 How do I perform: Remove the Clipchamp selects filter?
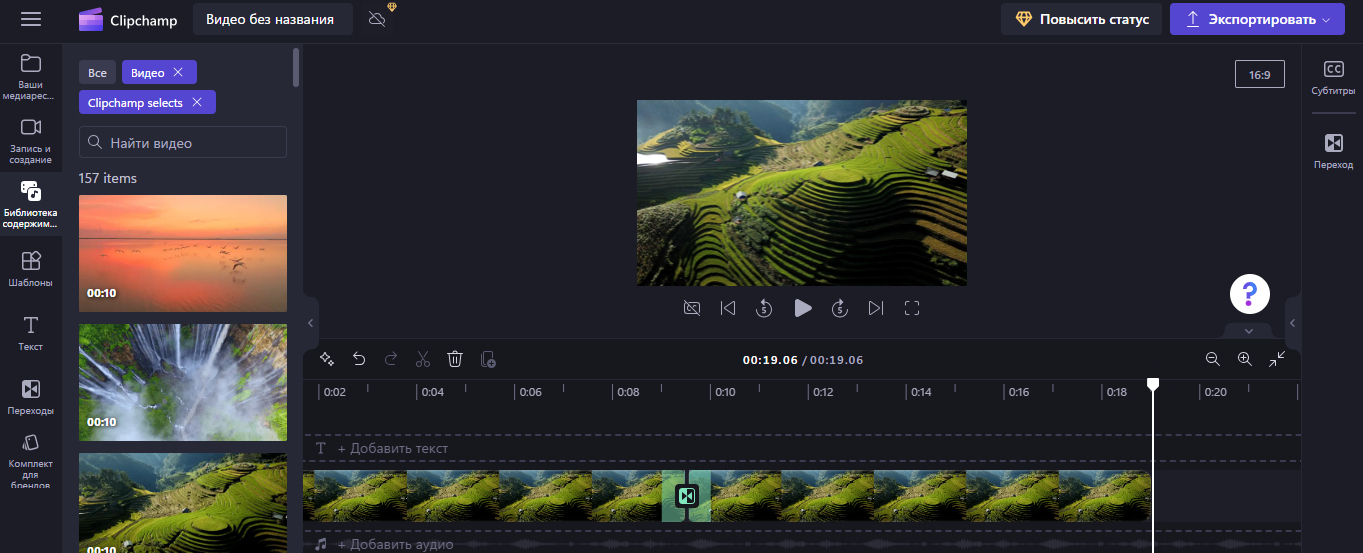pyautogui.click(x=197, y=102)
